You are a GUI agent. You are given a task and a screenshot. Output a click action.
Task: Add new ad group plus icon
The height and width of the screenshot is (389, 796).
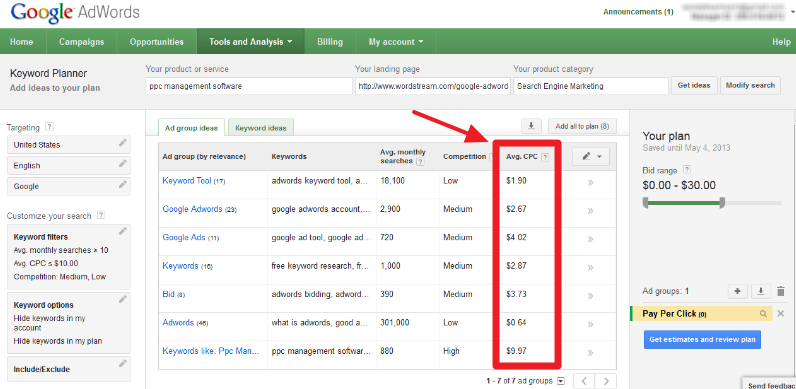pos(738,291)
